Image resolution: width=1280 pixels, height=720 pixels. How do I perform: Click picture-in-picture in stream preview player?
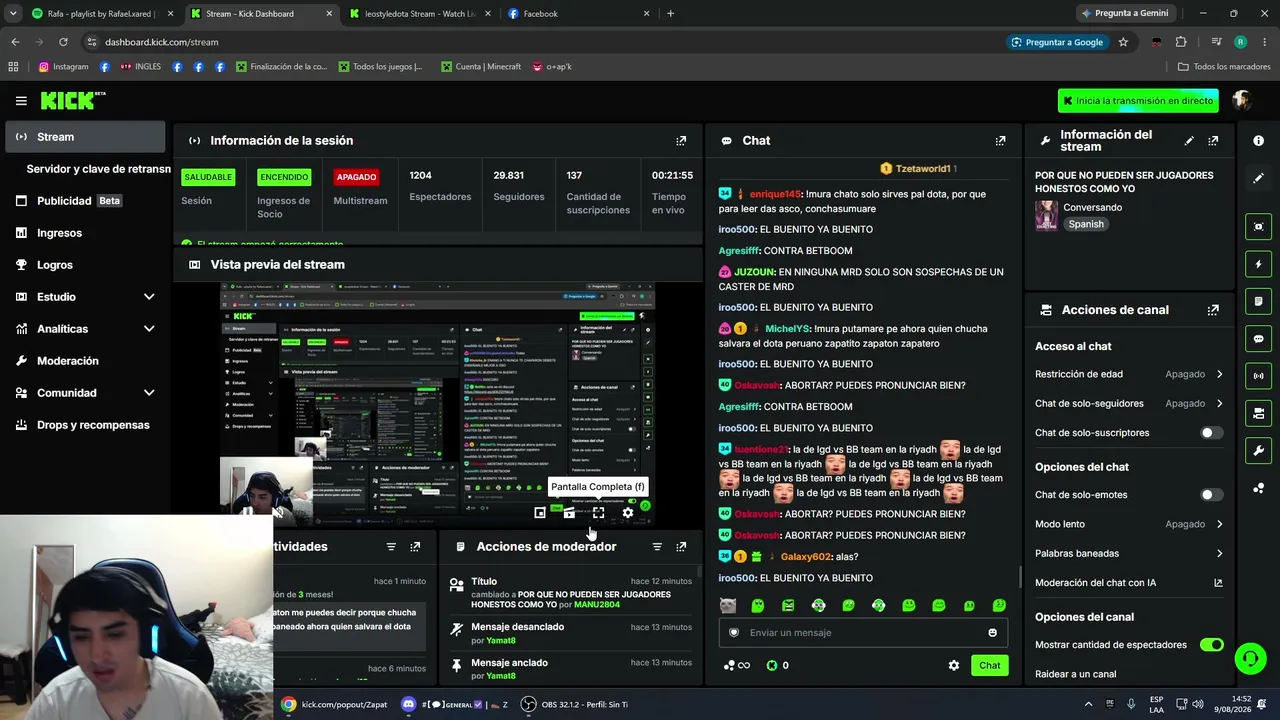point(540,513)
